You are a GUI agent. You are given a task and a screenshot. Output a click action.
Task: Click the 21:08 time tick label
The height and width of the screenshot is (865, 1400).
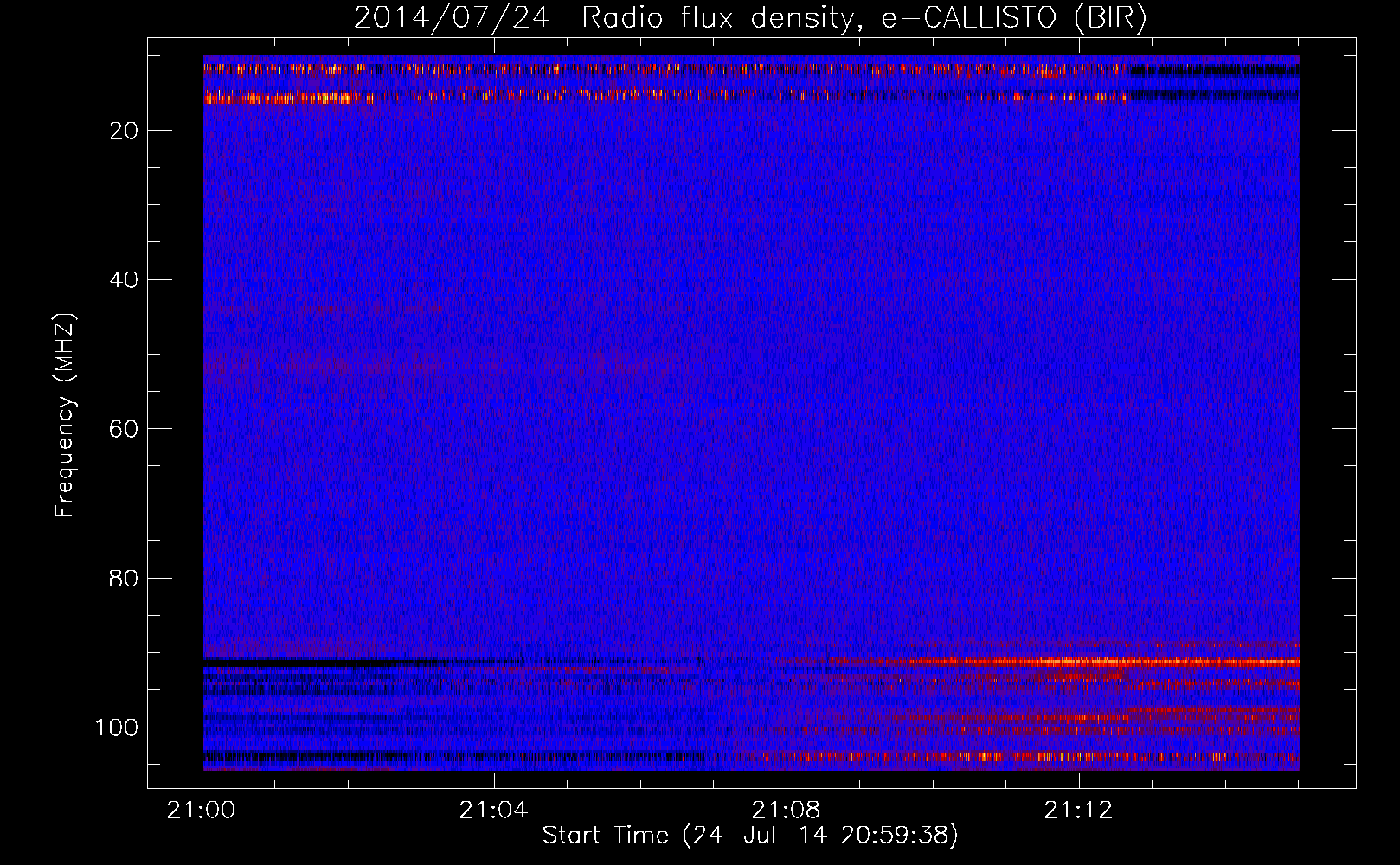(786, 811)
